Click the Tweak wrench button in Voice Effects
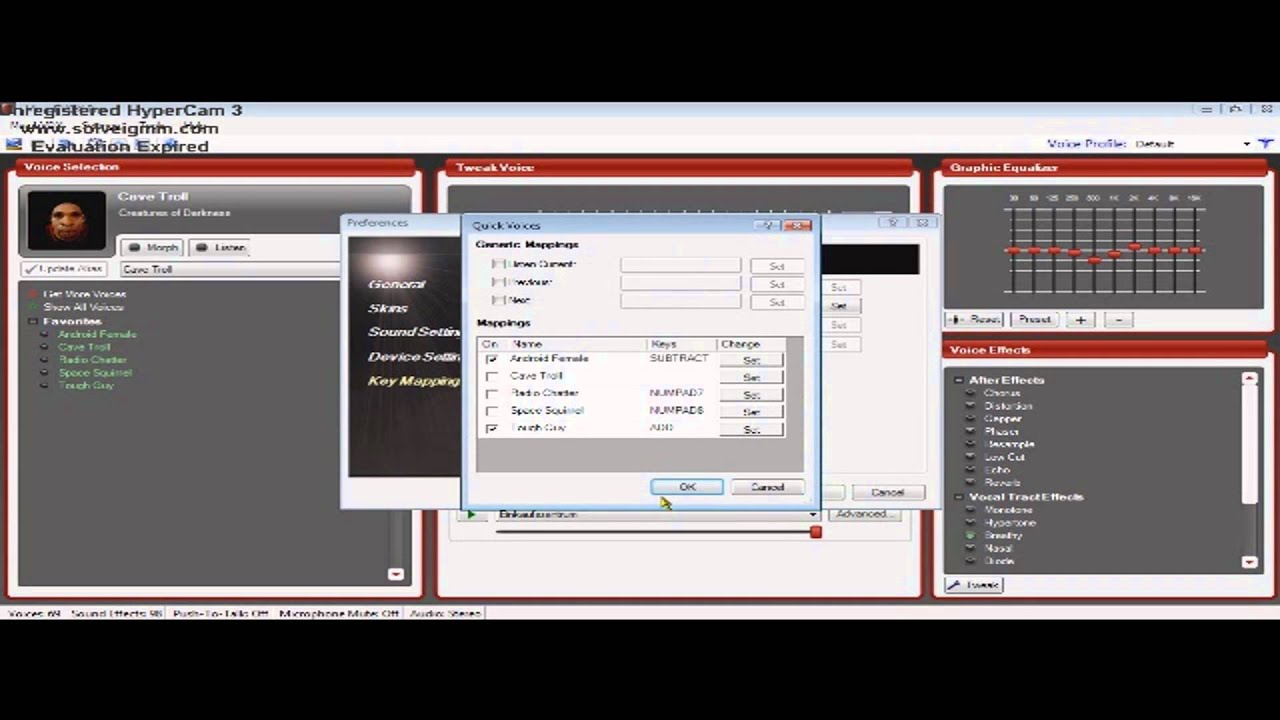Image resolution: width=1280 pixels, height=720 pixels. coord(973,585)
